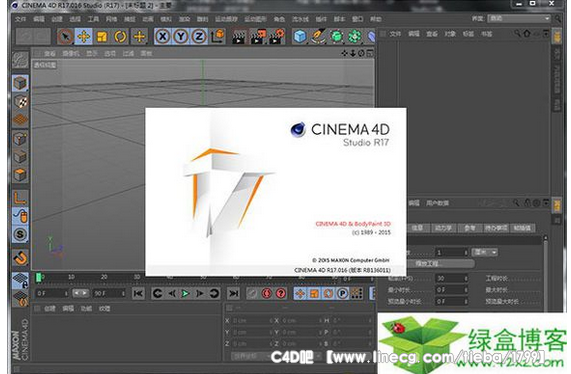The width and height of the screenshot is (571, 374).
Task: Play the animation forward
Action: [x=185, y=294]
